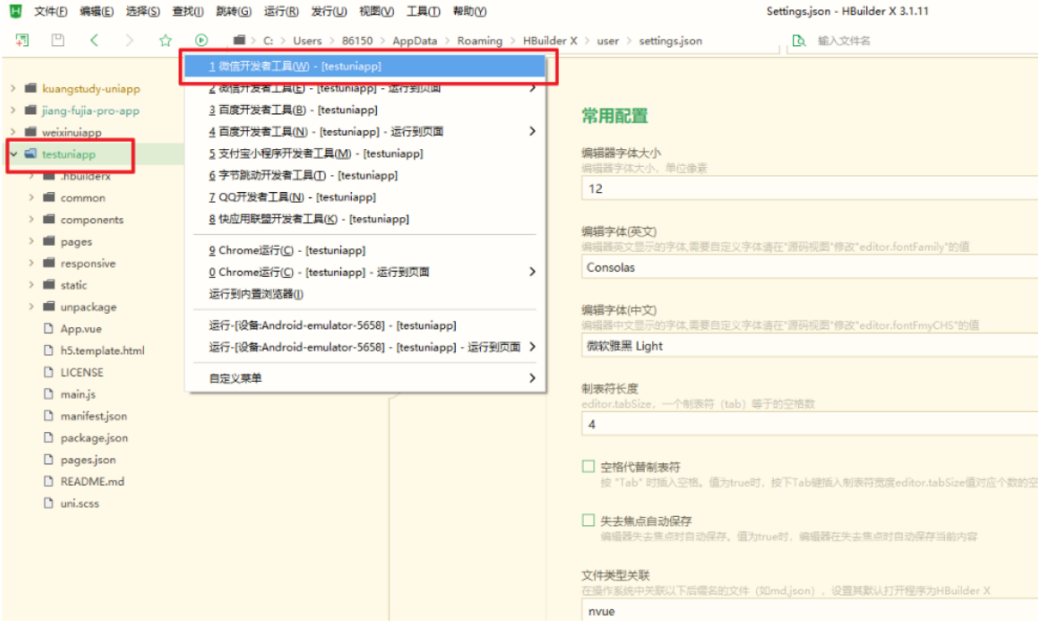Click the 编辑字体(英文) field showing Consolas
Image resolution: width=1038 pixels, height=621 pixels.
[810, 267]
